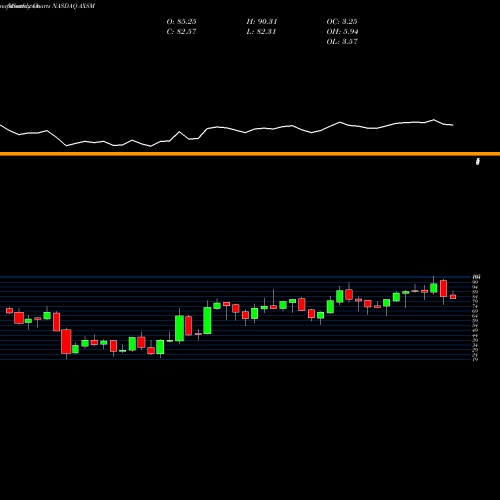
Task: Click the rightmost small red candlestick
Action: pyautogui.click(x=453, y=296)
